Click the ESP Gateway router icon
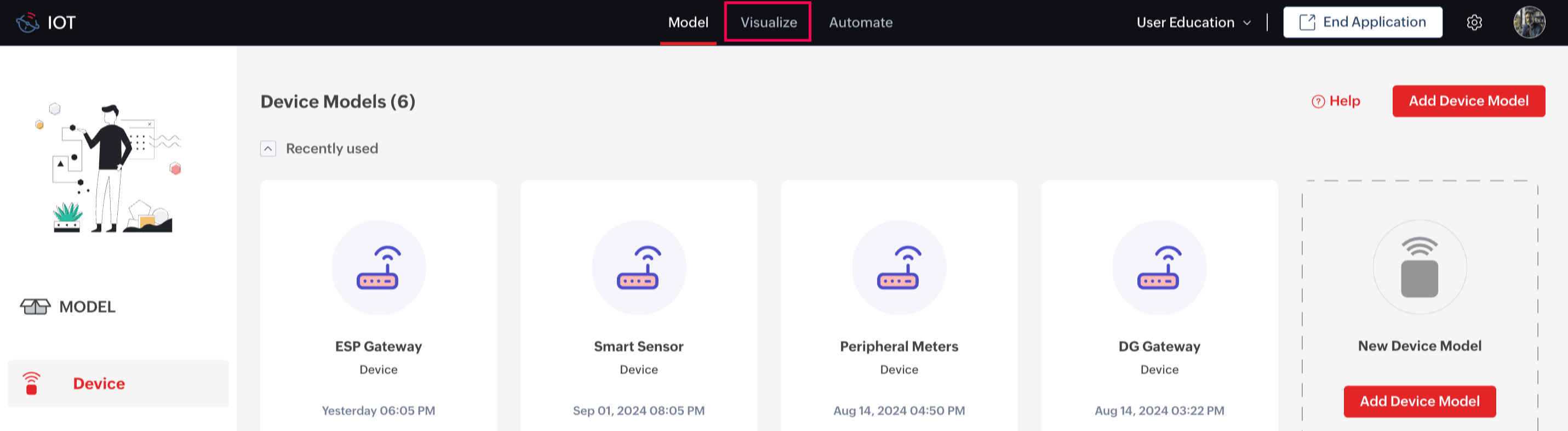Image resolution: width=1568 pixels, height=431 pixels. [378, 268]
